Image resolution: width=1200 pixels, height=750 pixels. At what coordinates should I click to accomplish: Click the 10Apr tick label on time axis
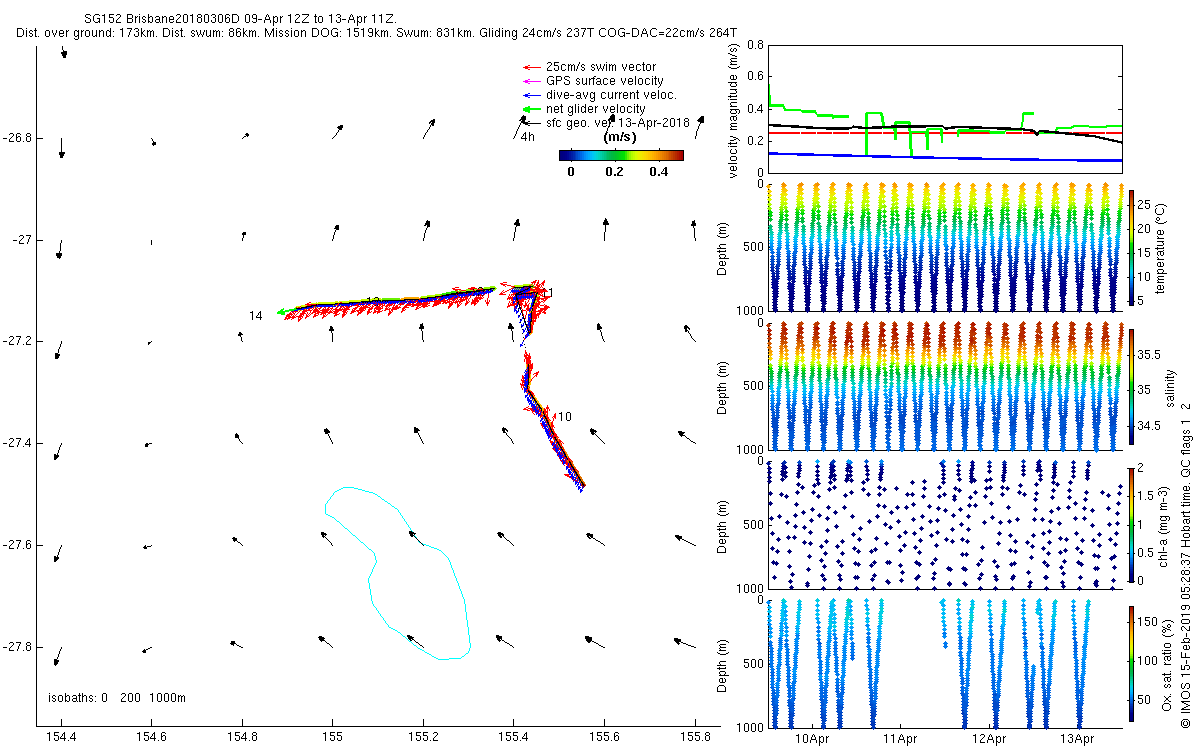812,739
